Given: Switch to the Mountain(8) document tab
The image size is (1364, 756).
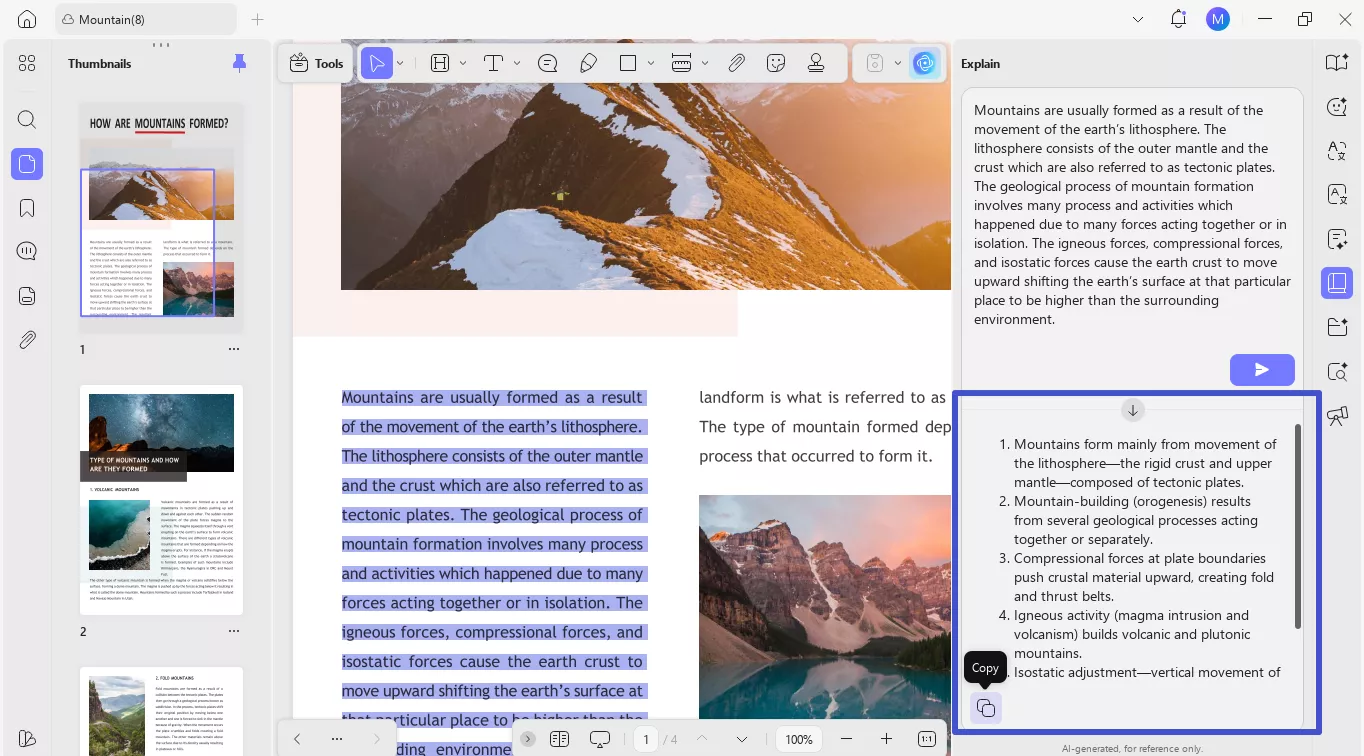Looking at the screenshot, I should pos(138,18).
